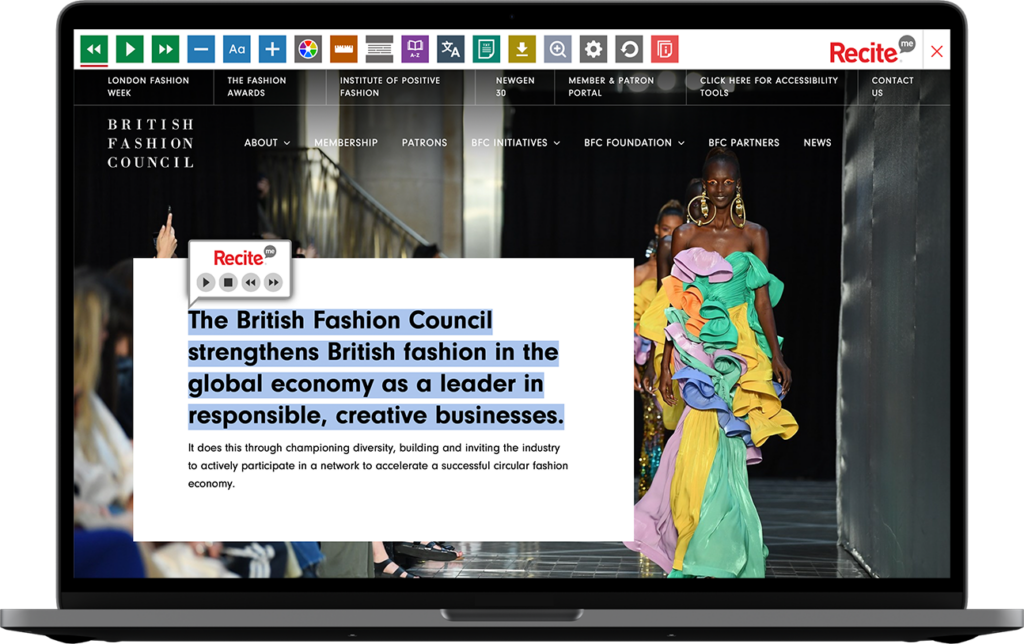The height and width of the screenshot is (644, 1024).
Task: Open Member & Patron Portal link
Action: point(611,86)
